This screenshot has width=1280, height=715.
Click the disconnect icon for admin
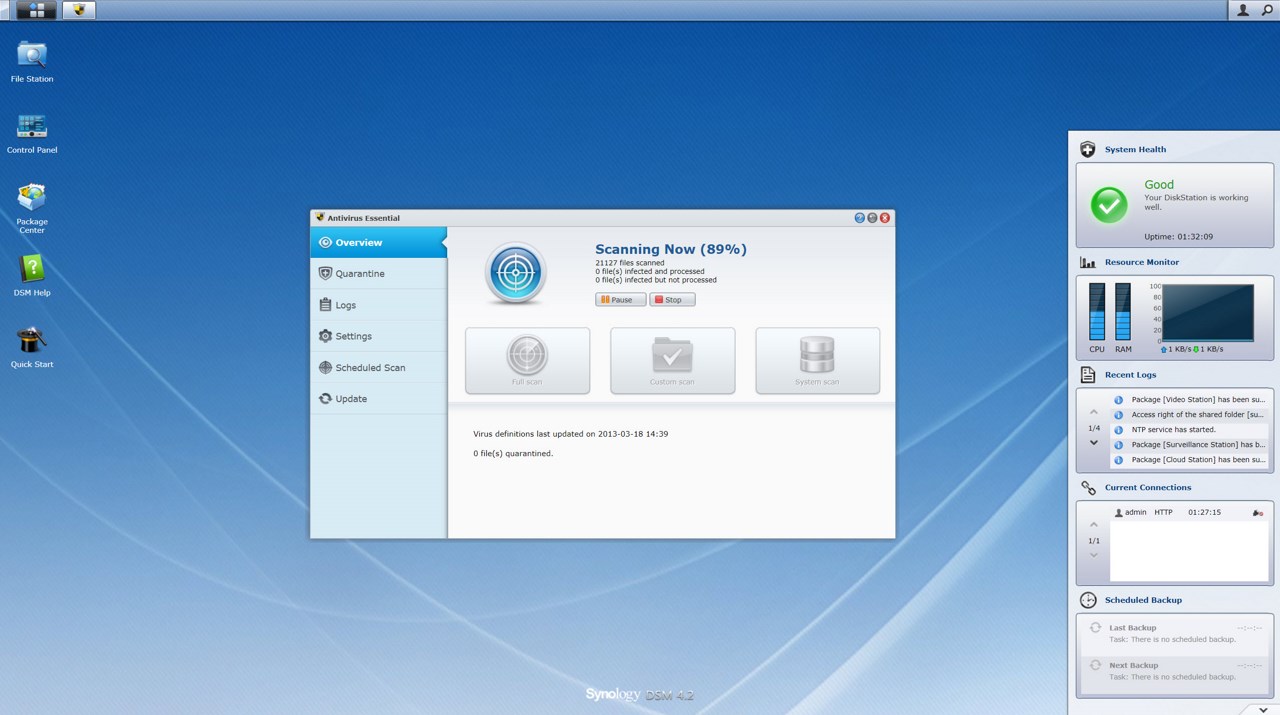click(1258, 513)
